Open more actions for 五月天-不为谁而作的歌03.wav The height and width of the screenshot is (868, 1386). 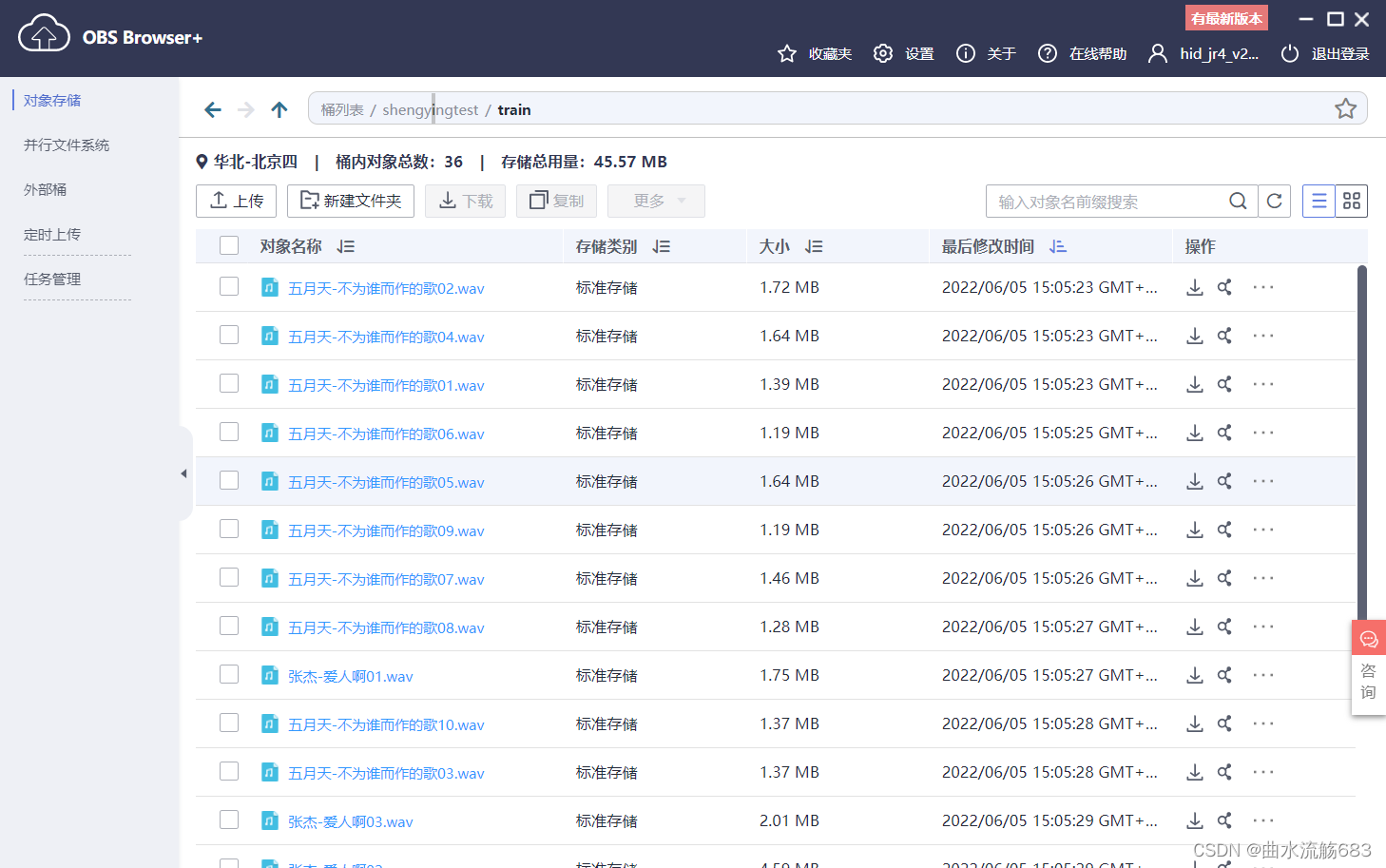[1263, 772]
